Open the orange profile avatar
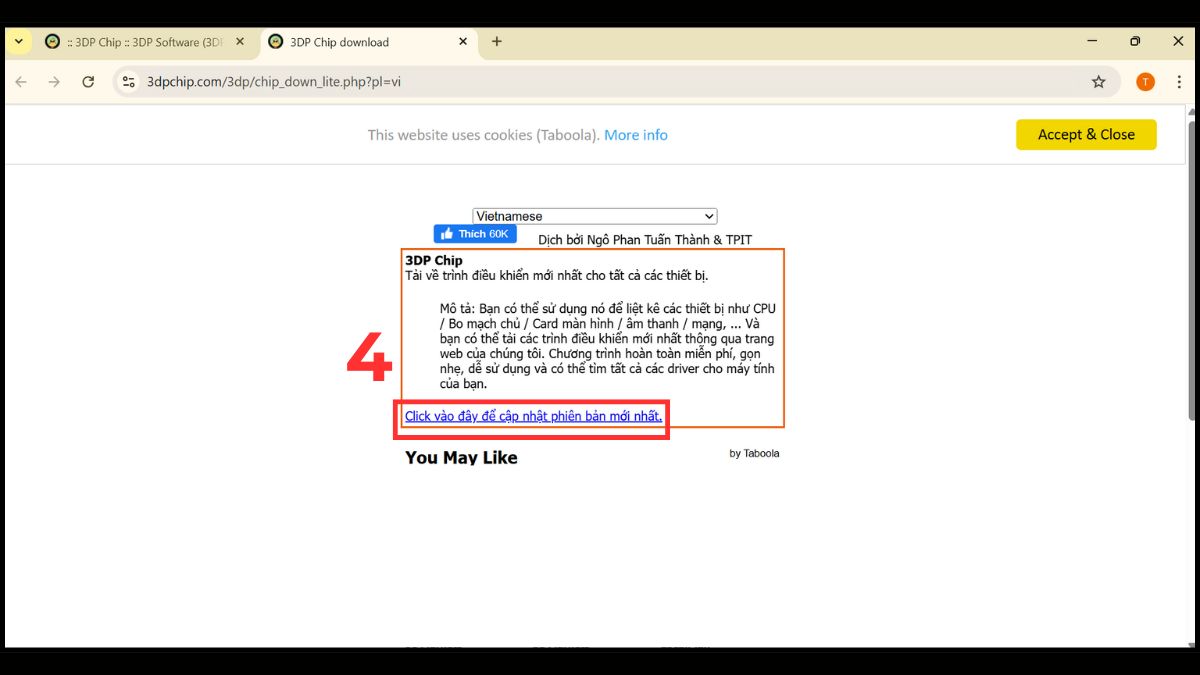 tap(1145, 82)
